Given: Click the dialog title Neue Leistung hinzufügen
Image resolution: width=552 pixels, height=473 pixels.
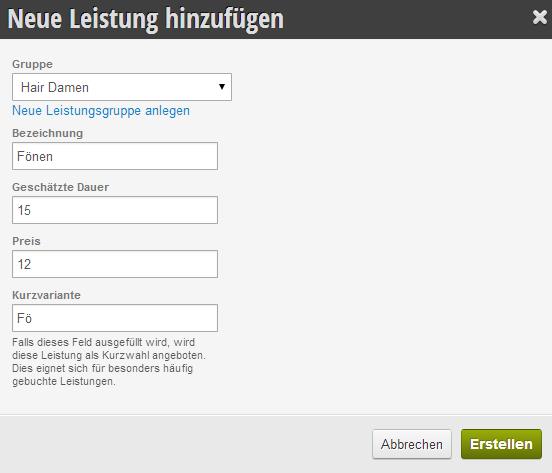Looking at the screenshot, I should (146, 19).
